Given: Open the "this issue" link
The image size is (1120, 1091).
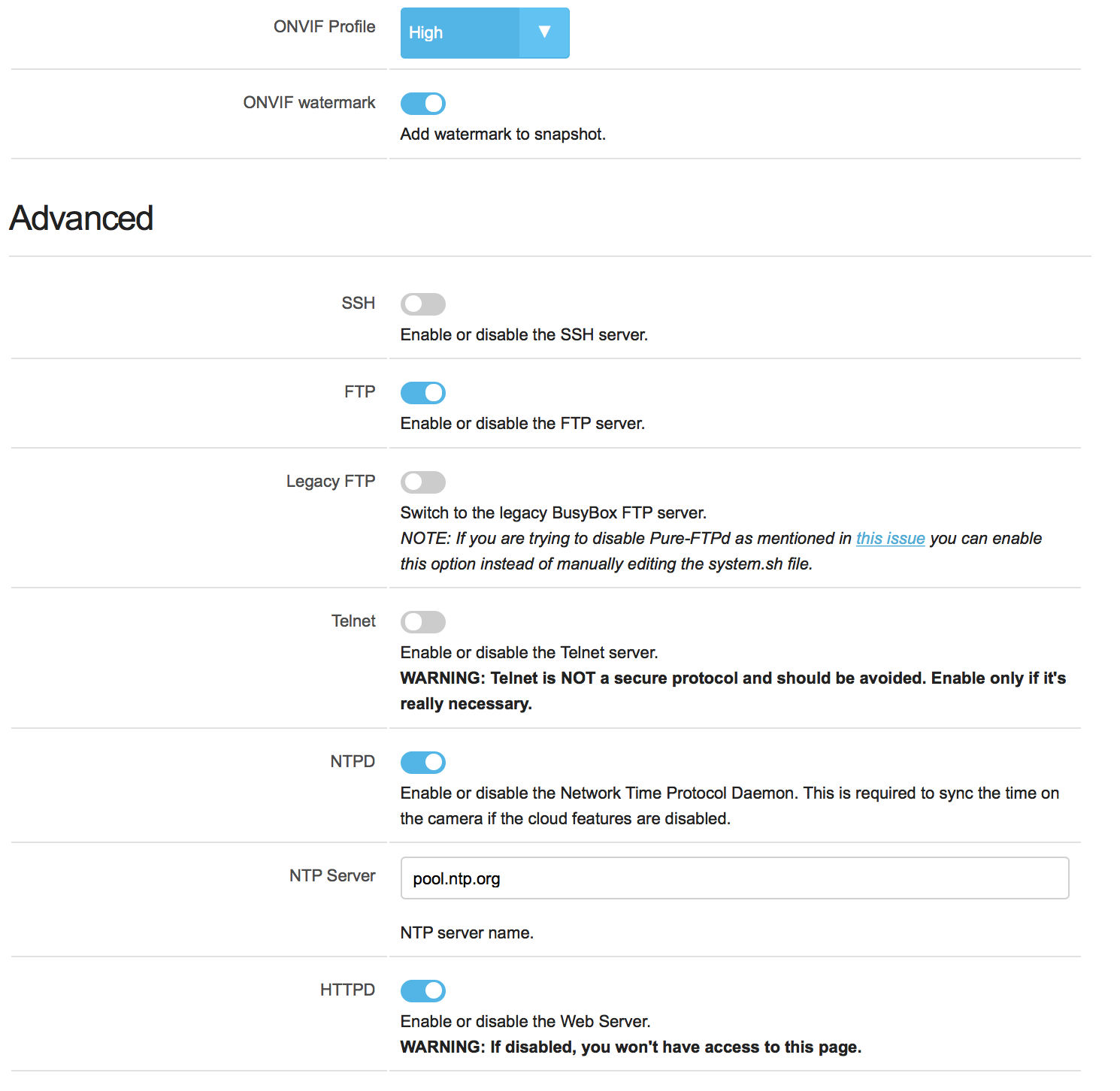Looking at the screenshot, I should pos(890,539).
